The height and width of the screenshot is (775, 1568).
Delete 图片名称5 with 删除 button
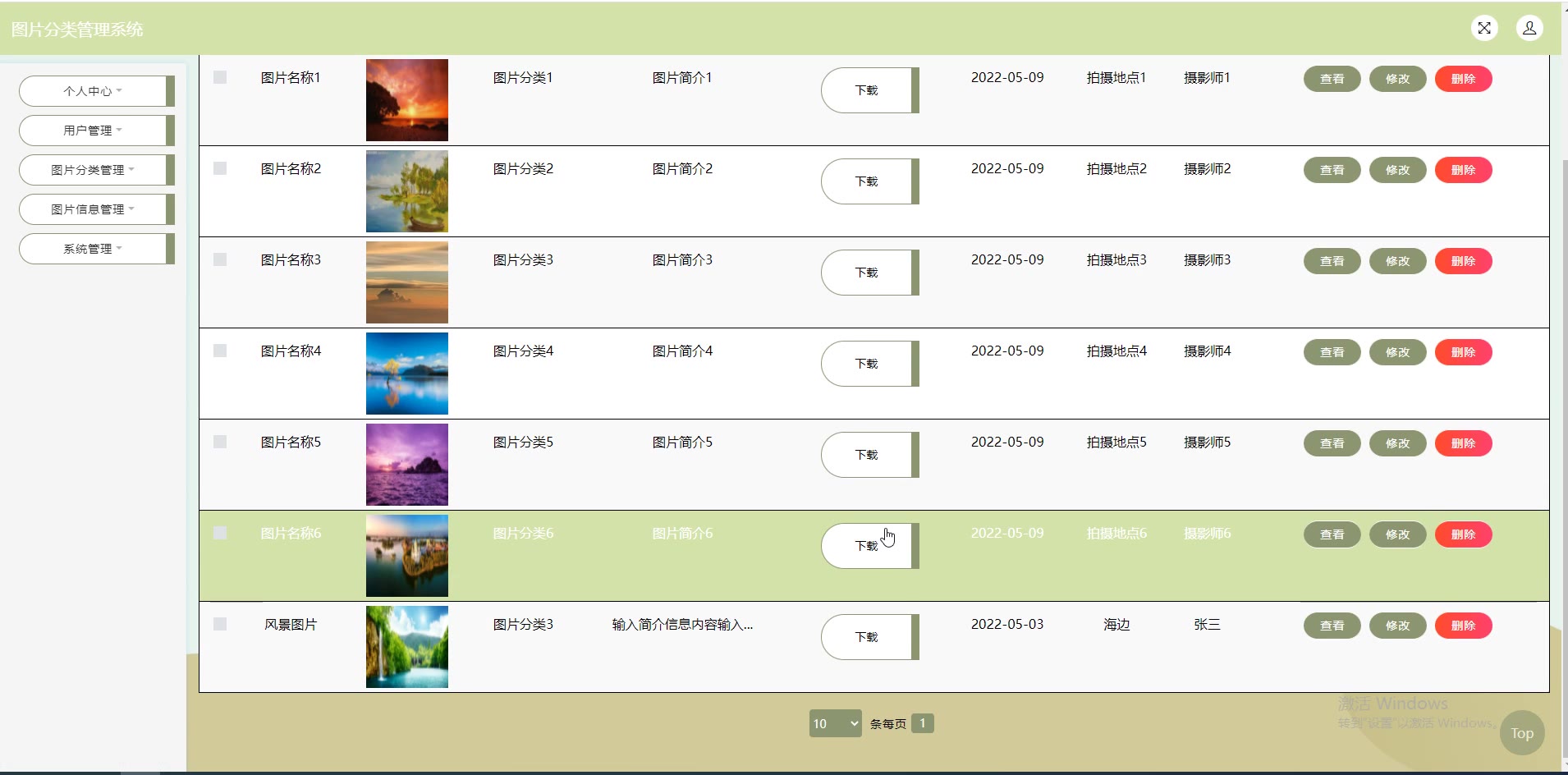1464,443
